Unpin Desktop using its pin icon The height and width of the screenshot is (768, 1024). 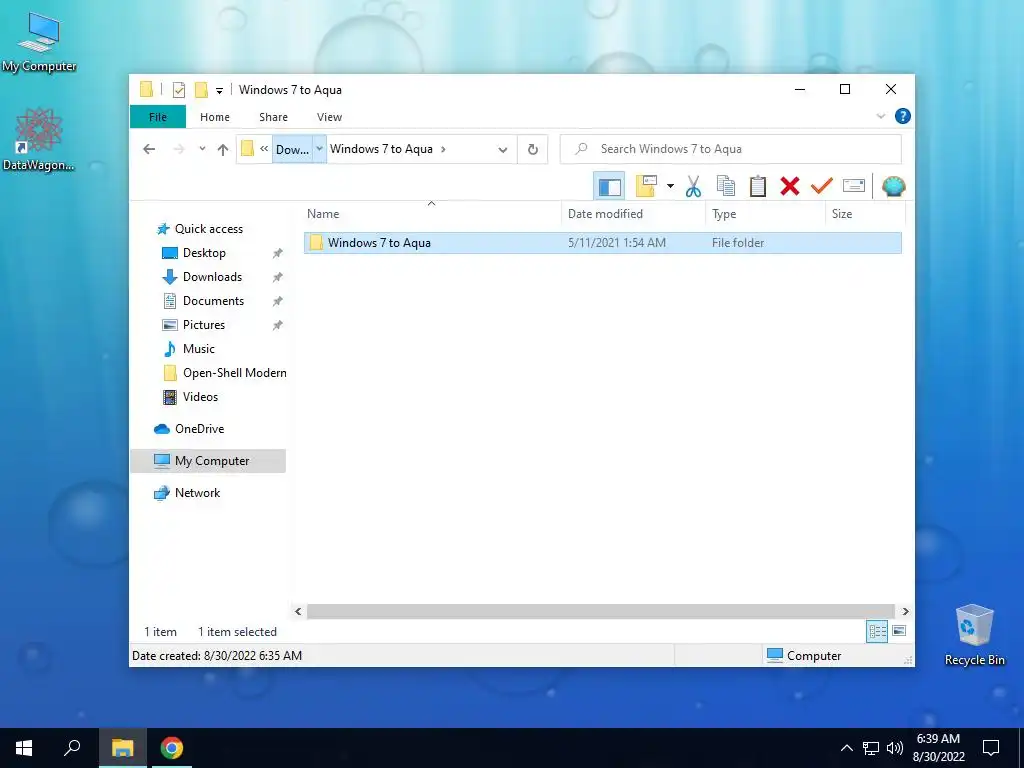pyautogui.click(x=278, y=253)
